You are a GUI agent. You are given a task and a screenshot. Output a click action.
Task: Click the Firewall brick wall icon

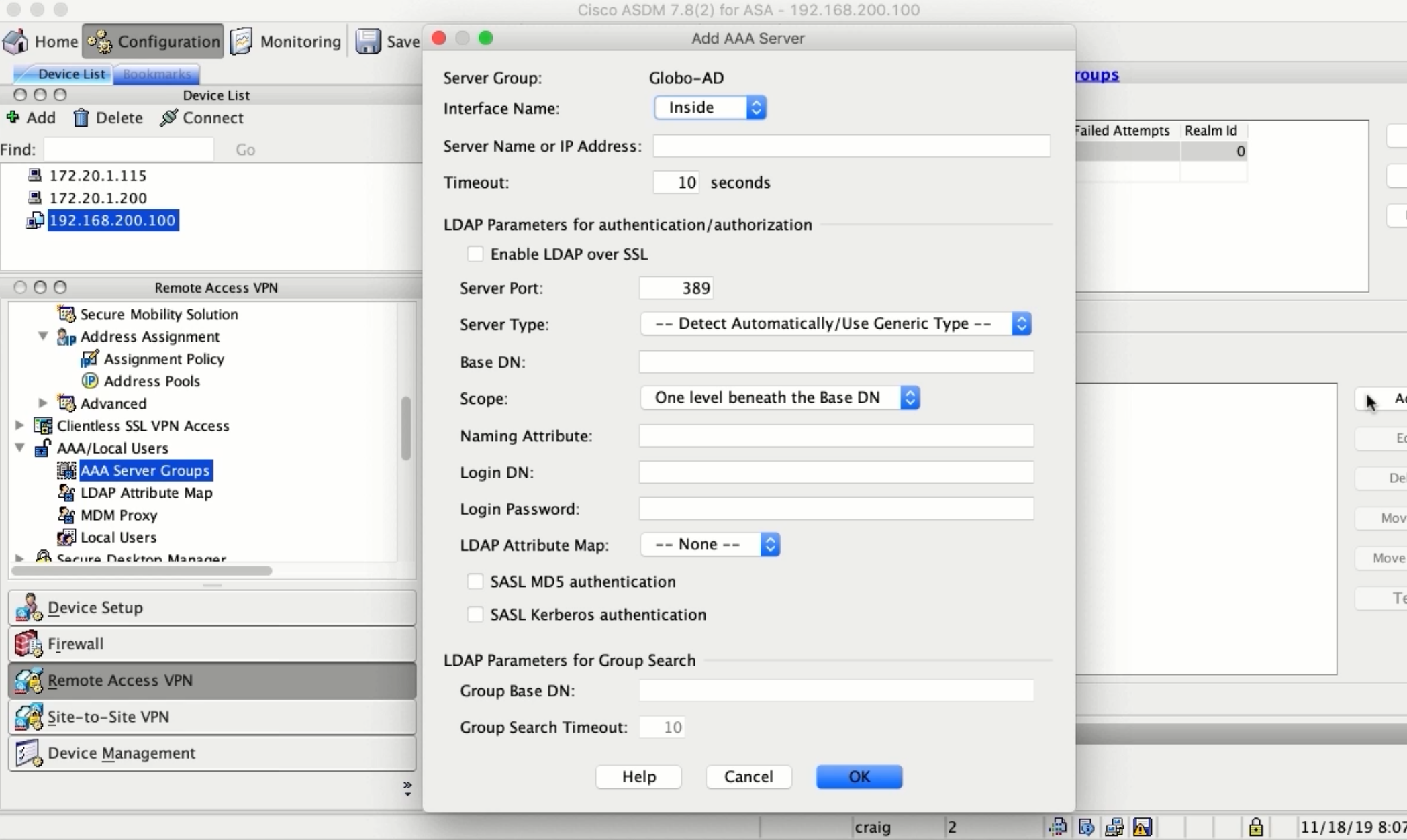(29, 644)
